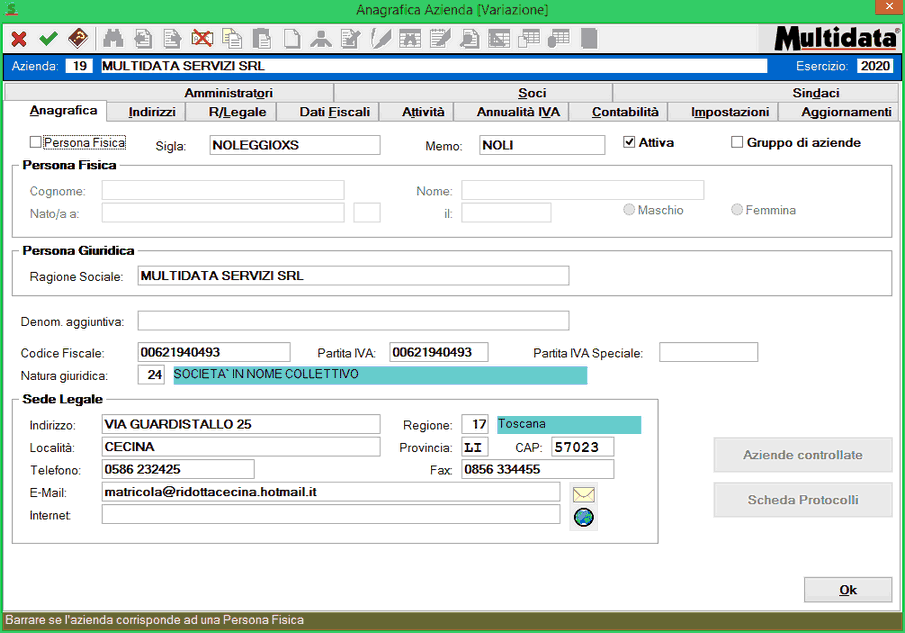Click the Codice Fiscale field
Screen dimensions: 905x633
[214, 352]
